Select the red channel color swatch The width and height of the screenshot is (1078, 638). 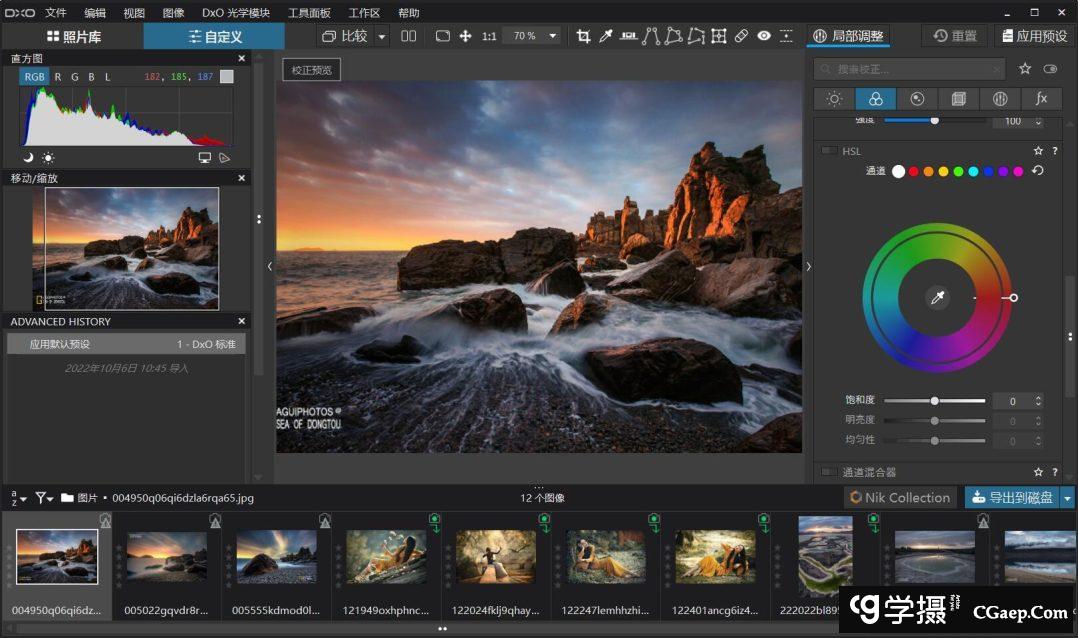(913, 172)
